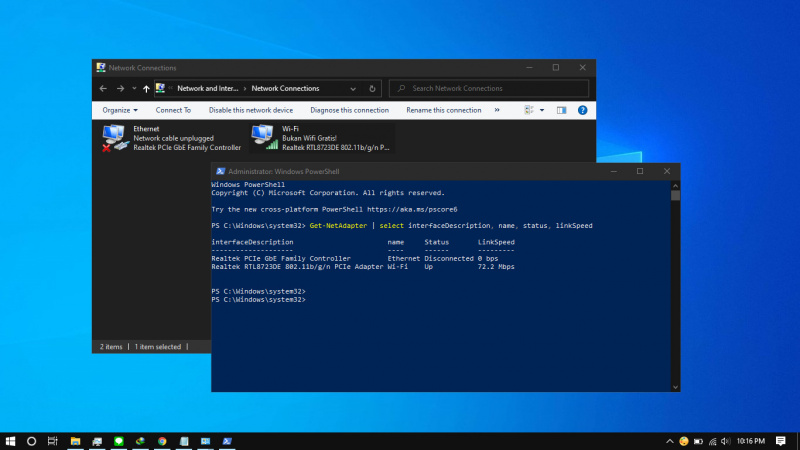
Task: Click the 72.2 Mbps link speed value
Action: (496, 266)
